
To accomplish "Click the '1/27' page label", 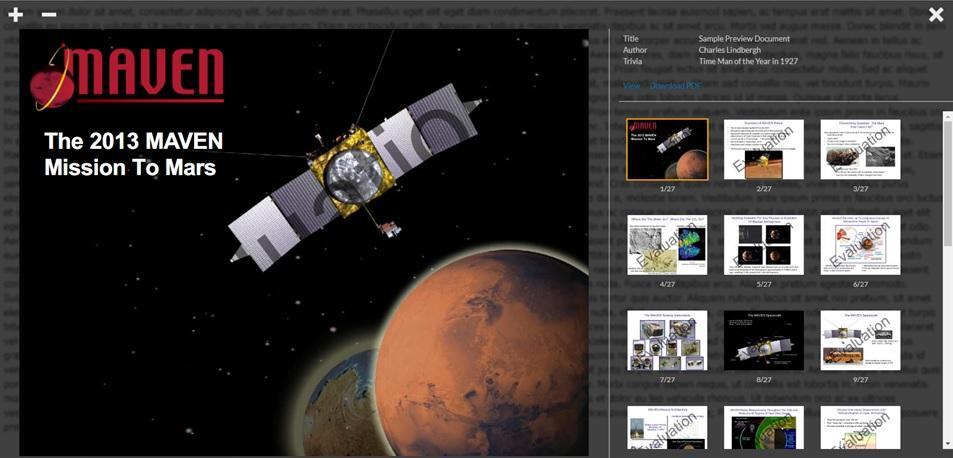I will tap(667, 189).
